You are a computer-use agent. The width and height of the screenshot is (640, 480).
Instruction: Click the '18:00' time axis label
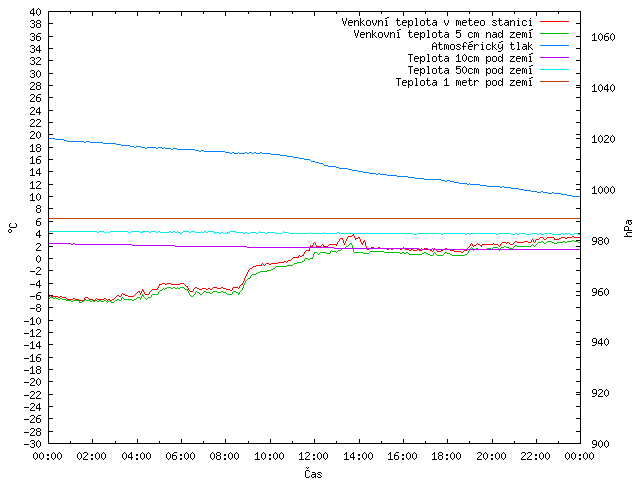(447, 456)
